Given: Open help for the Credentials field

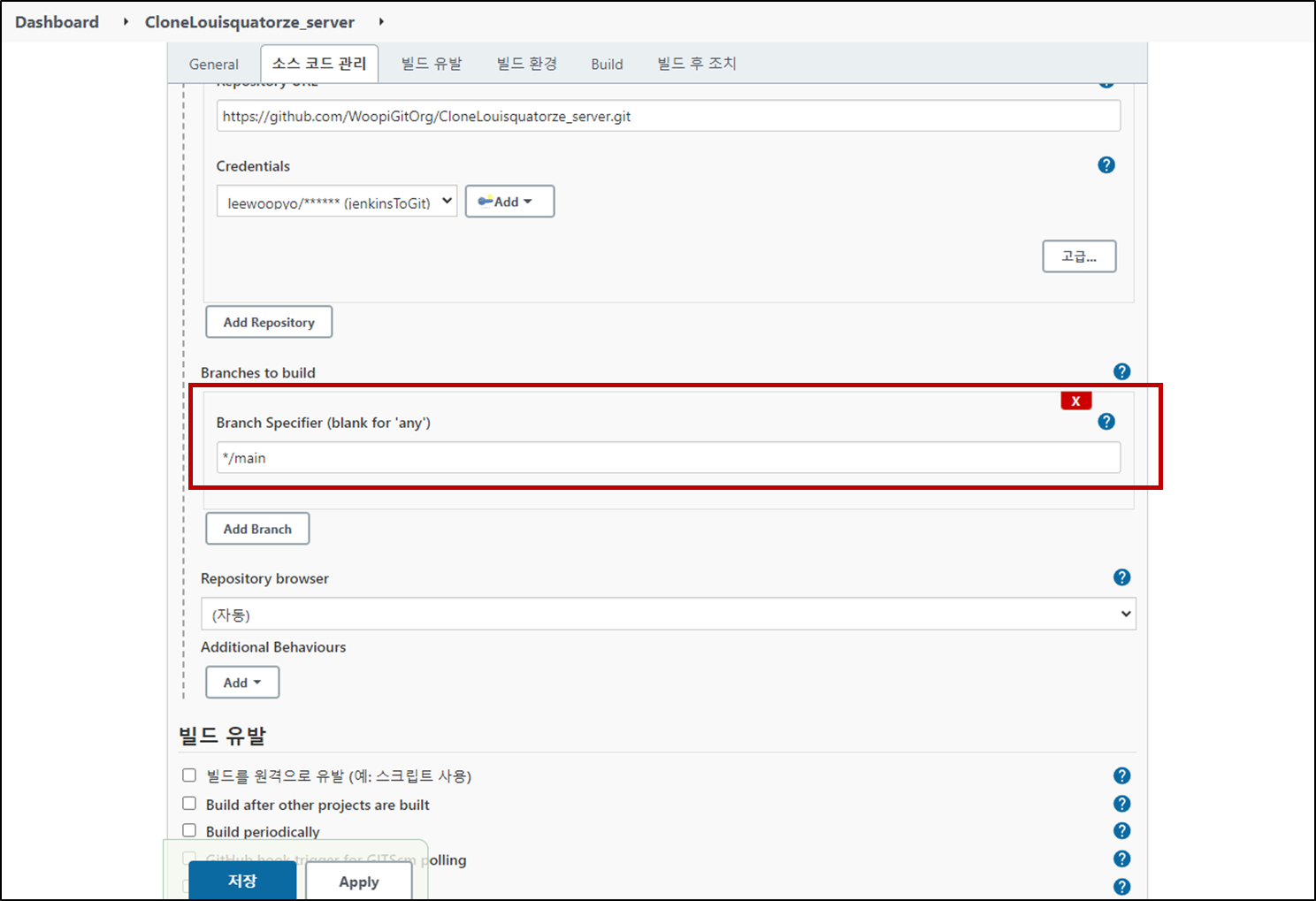Looking at the screenshot, I should coord(1106,165).
